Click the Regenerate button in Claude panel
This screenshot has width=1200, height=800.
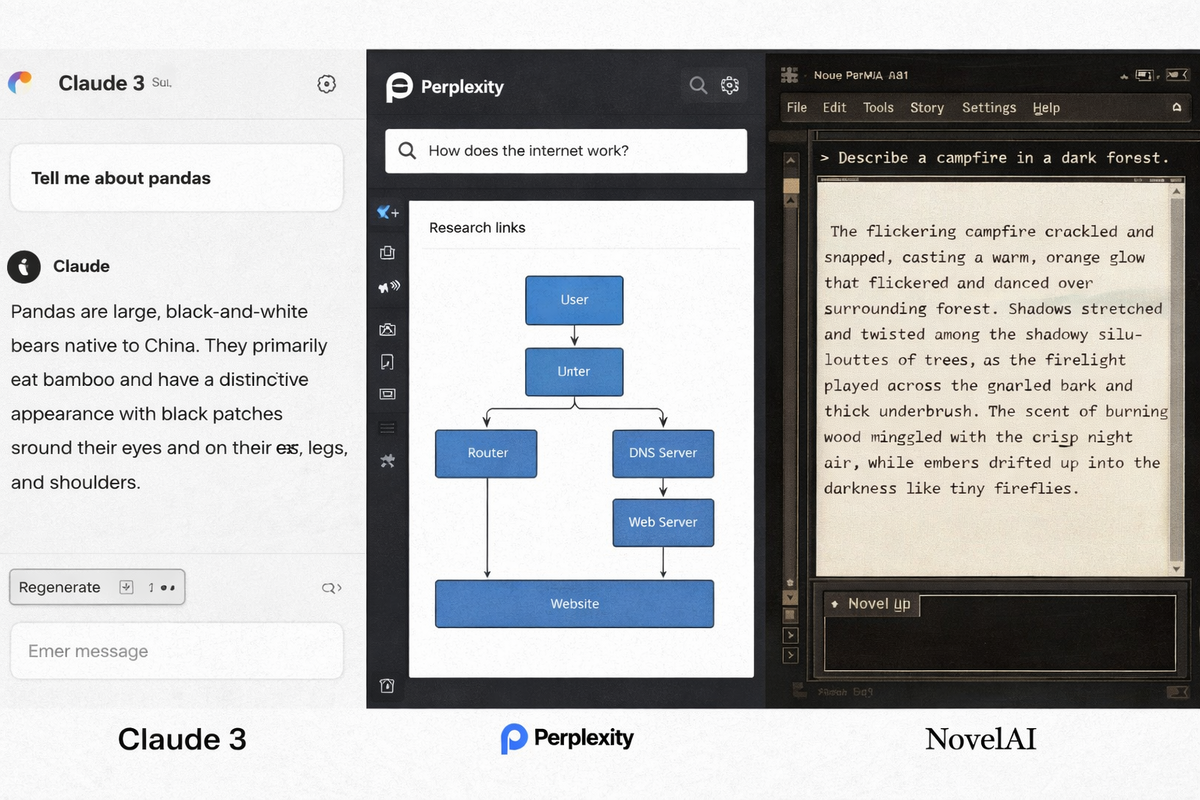pyautogui.click(x=97, y=587)
